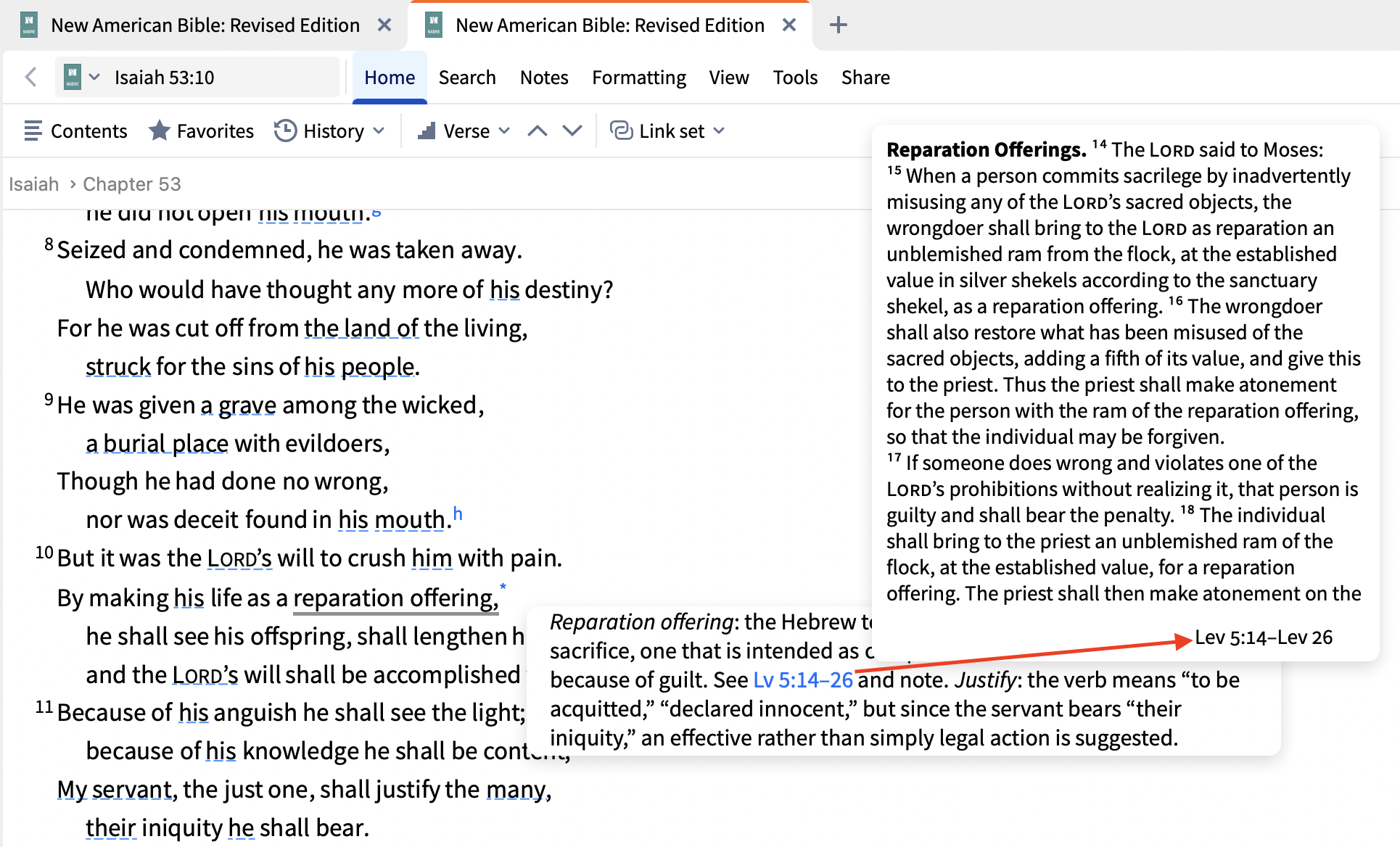Click the Favorites star button
Image resolution: width=1400 pixels, height=847 pixels.
(201, 131)
